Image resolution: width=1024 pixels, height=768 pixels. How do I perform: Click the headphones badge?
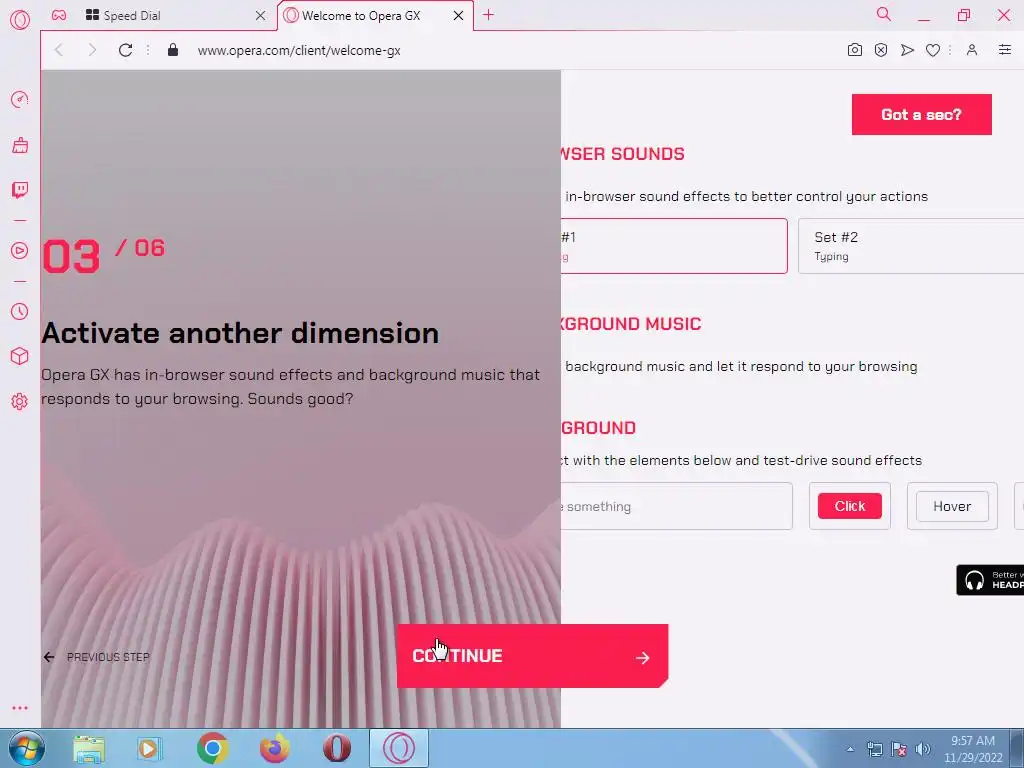point(990,580)
